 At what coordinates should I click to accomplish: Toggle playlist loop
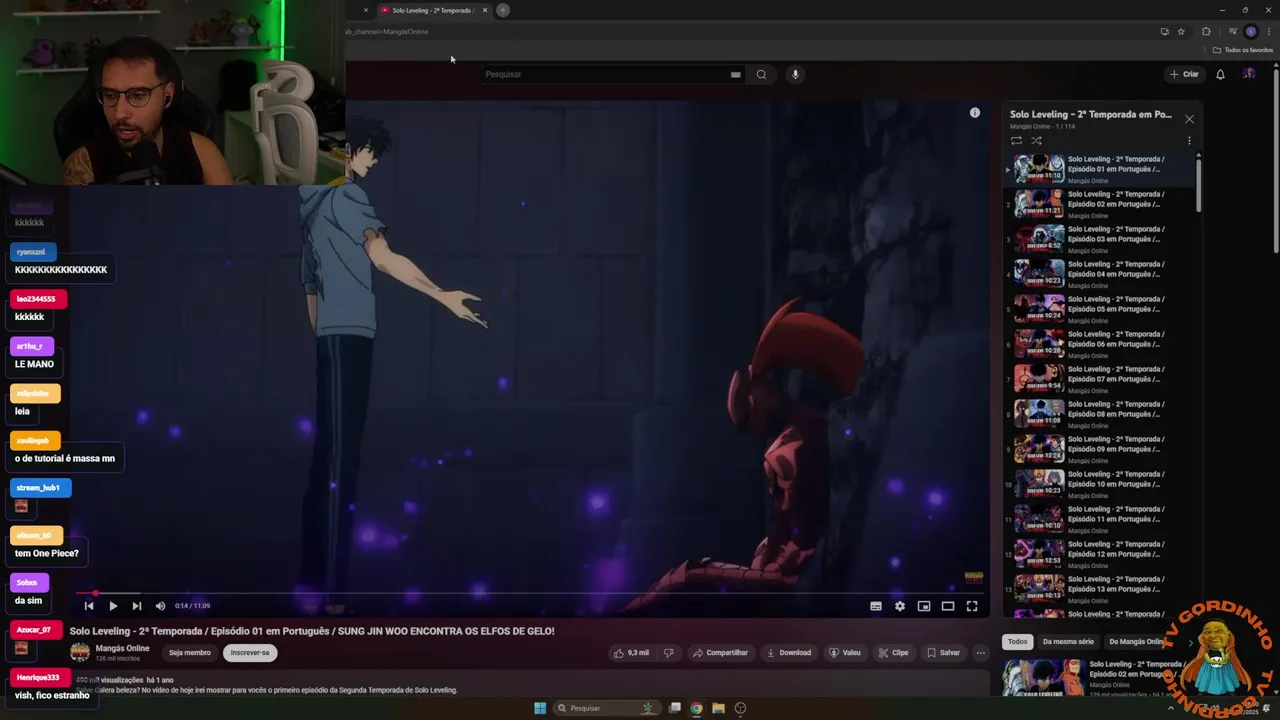point(1017,141)
